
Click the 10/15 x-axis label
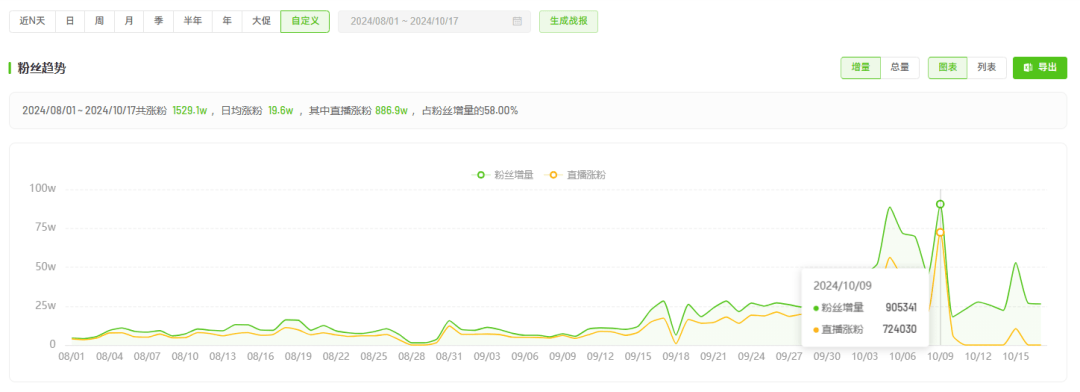click(1015, 357)
